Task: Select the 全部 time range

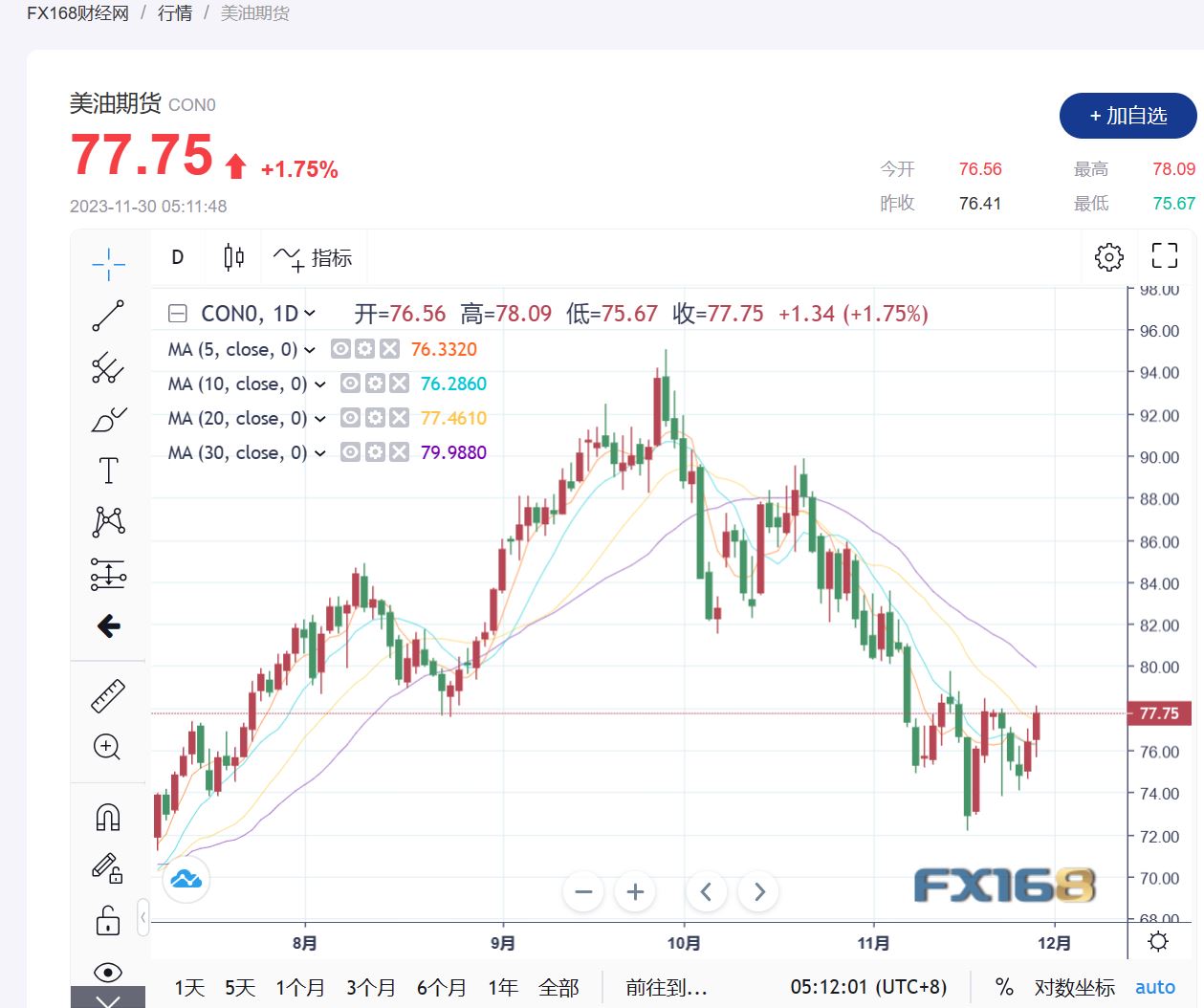Action: tap(559, 988)
